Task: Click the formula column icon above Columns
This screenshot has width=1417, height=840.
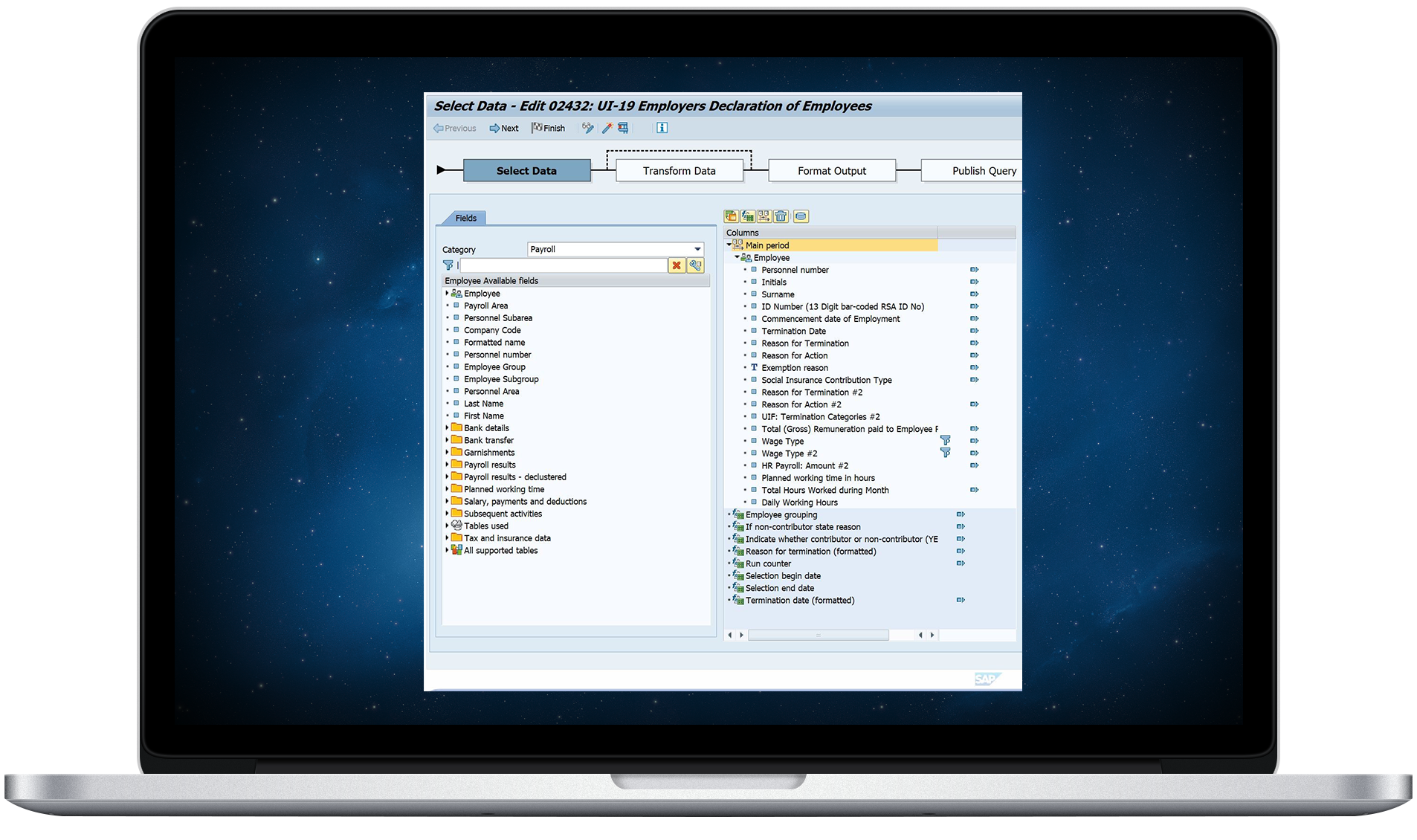Action: tap(747, 216)
